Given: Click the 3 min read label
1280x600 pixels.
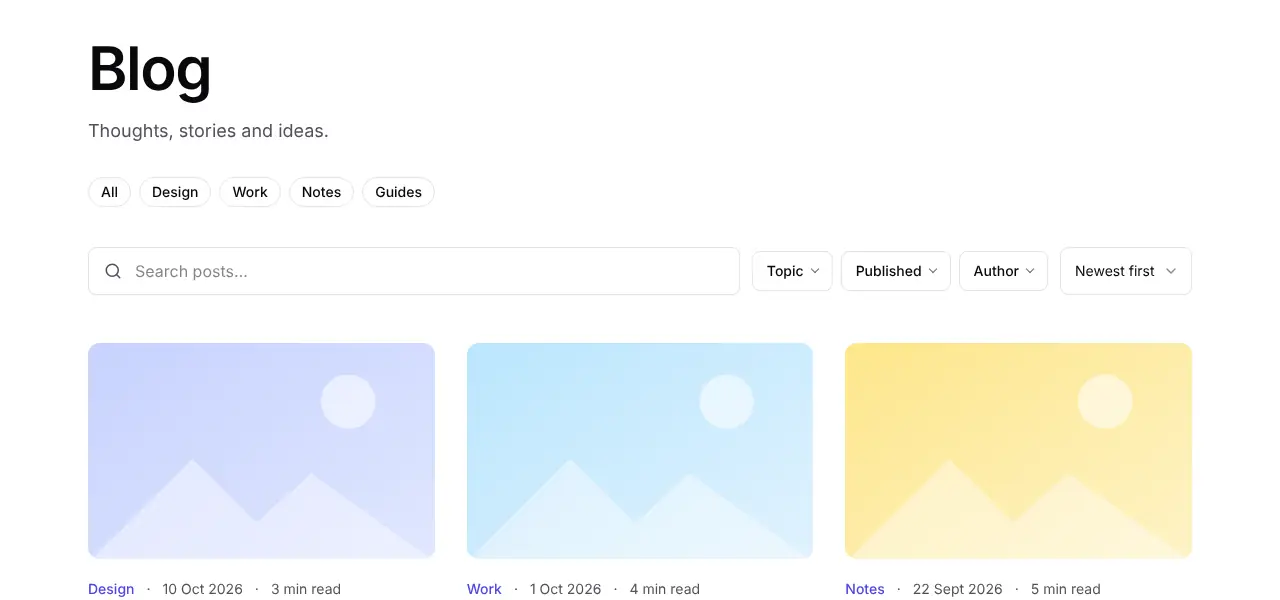Looking at the screenshot, I should [306, 589].
